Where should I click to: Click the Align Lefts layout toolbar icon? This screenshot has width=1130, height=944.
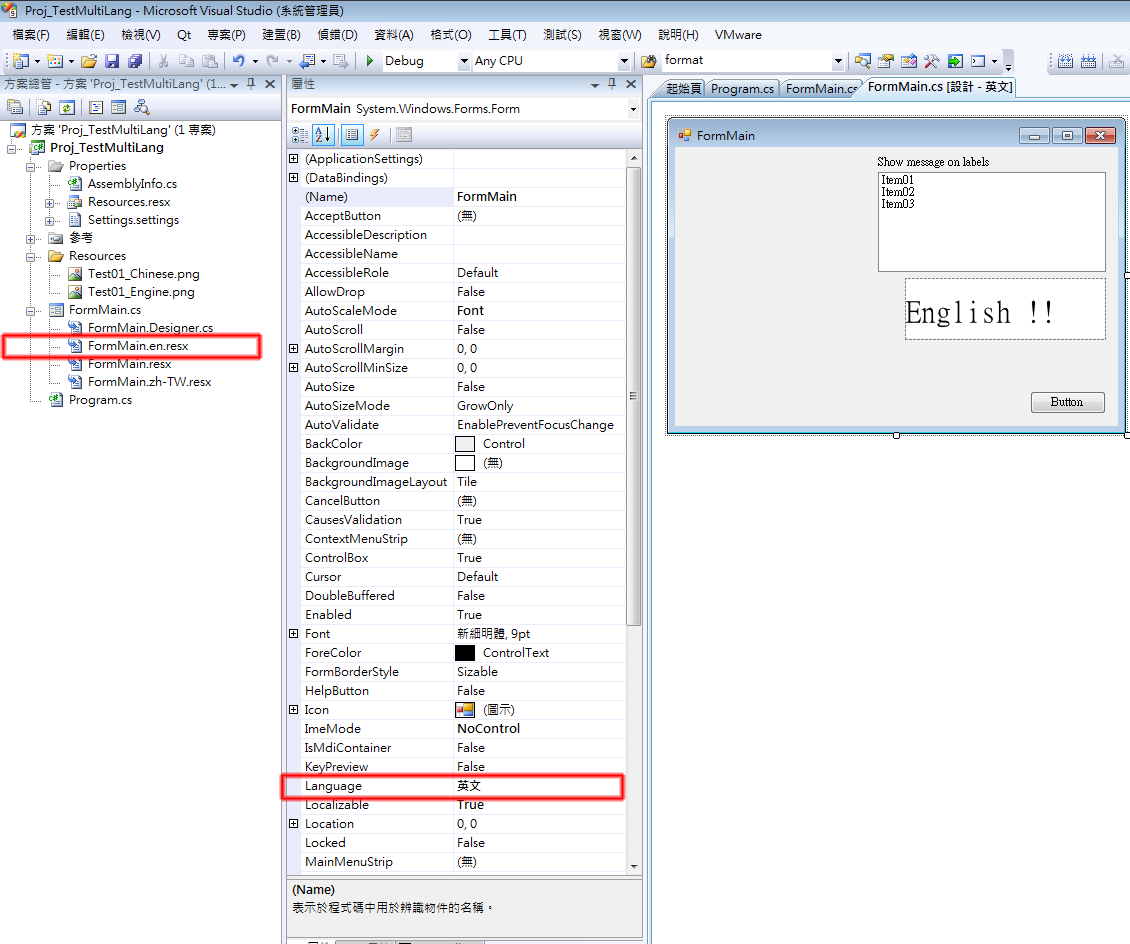[x=1088, y=61]
